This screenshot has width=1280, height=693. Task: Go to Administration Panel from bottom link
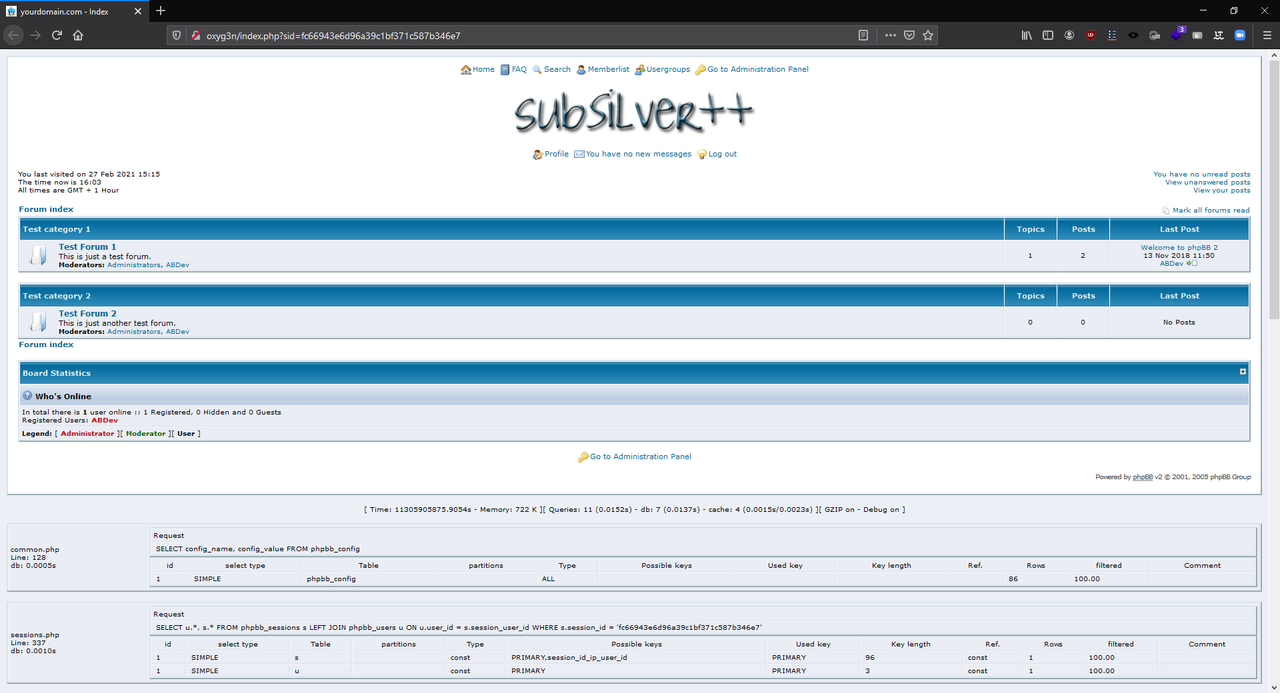pyautogui.click(x=640, y=457)
